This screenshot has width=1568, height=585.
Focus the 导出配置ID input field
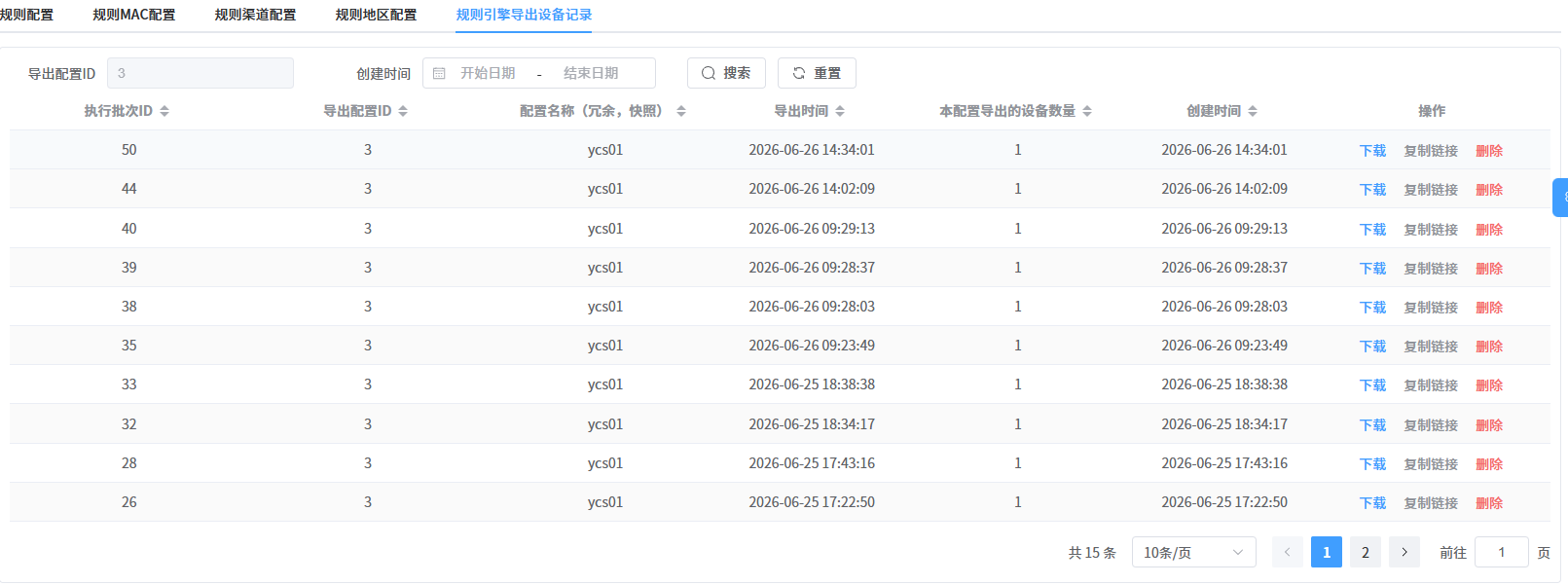coord(200,73)
